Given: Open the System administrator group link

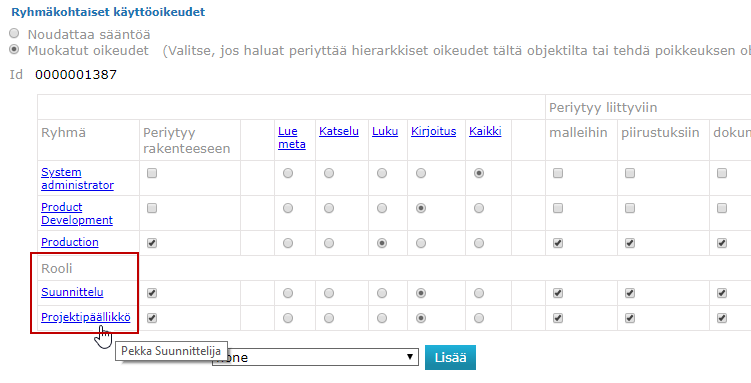Looking at the screenshot, I should 77,179.
